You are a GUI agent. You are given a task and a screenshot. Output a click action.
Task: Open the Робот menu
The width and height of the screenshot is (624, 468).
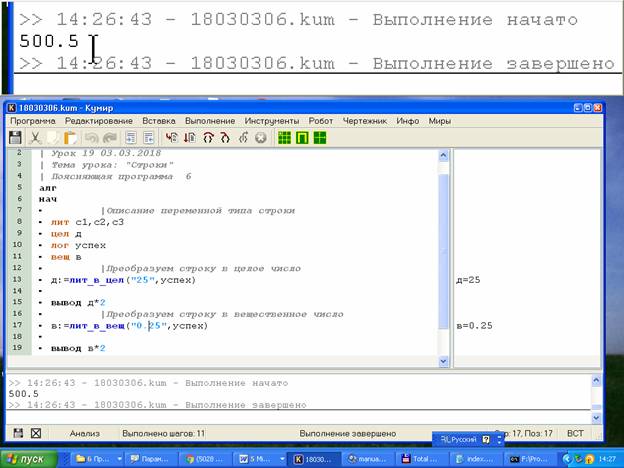(321, 121)
